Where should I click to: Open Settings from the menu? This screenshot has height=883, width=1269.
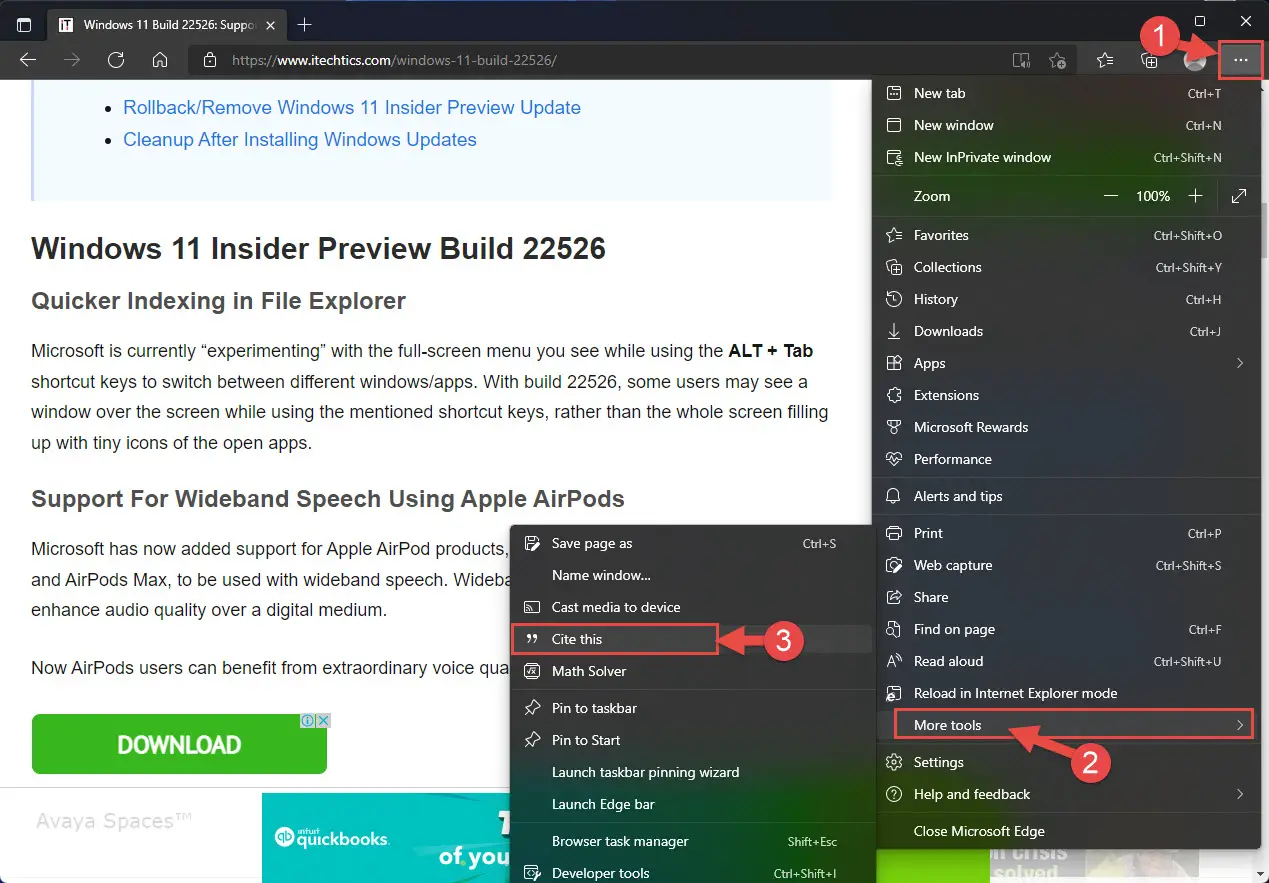coord(1065,762)
